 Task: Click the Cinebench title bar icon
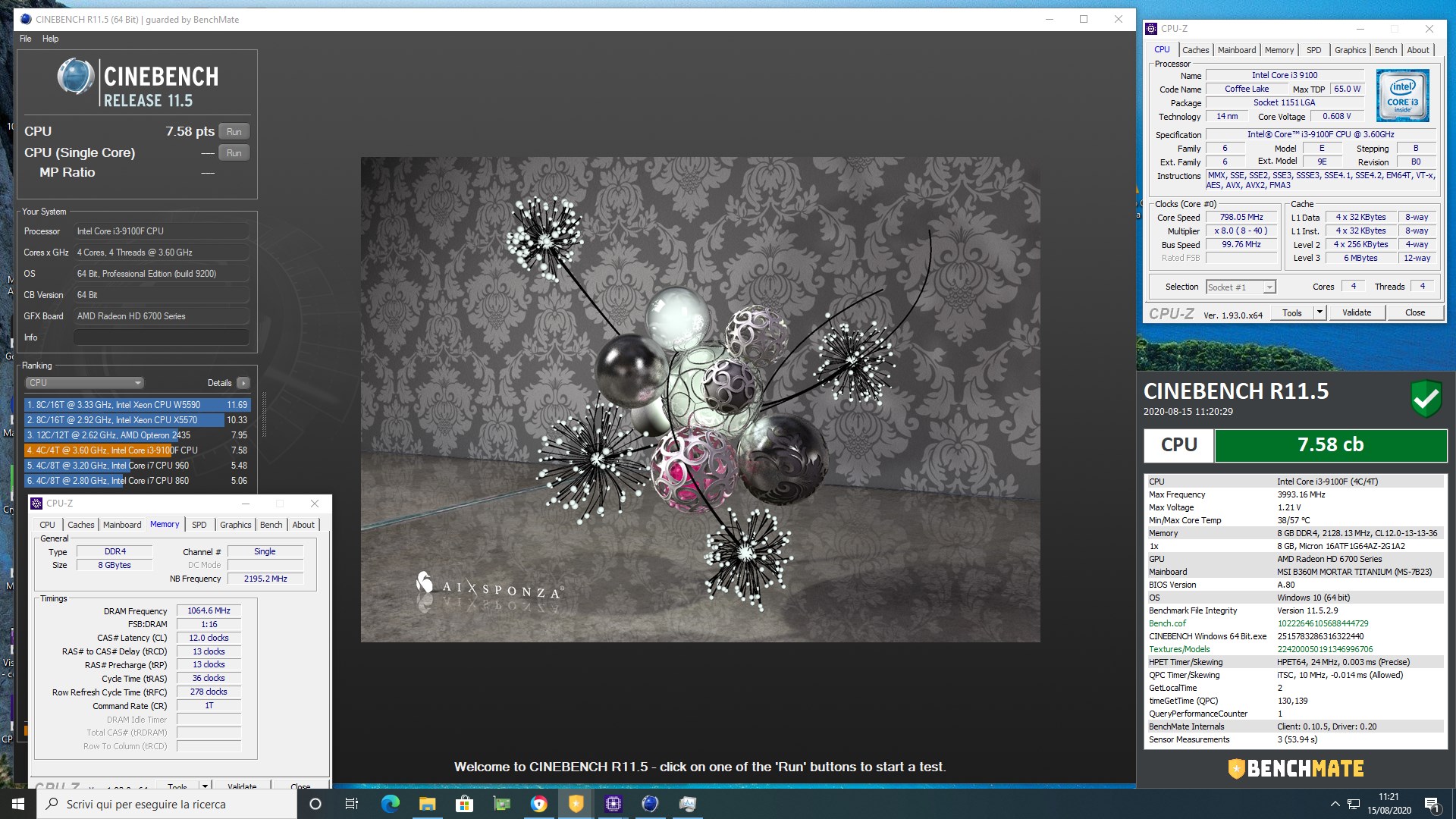26,20
